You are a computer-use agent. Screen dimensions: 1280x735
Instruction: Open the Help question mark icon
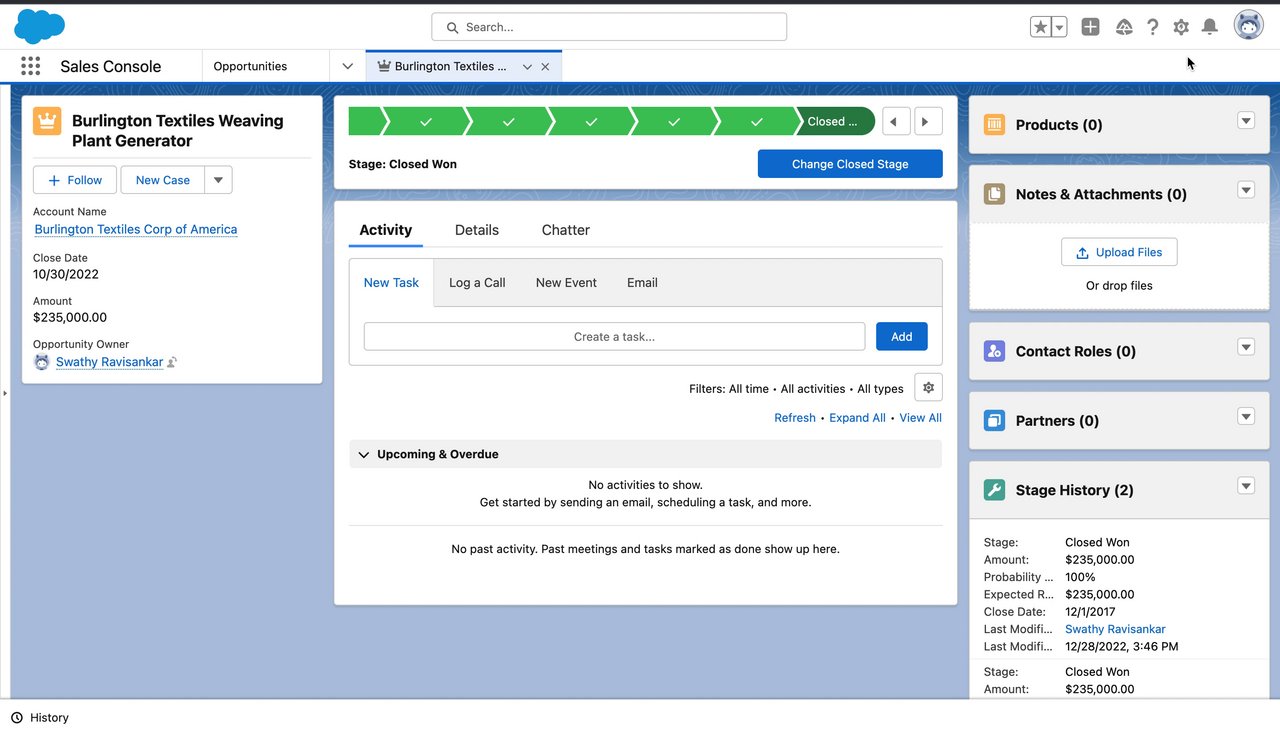pos(1152,27)
